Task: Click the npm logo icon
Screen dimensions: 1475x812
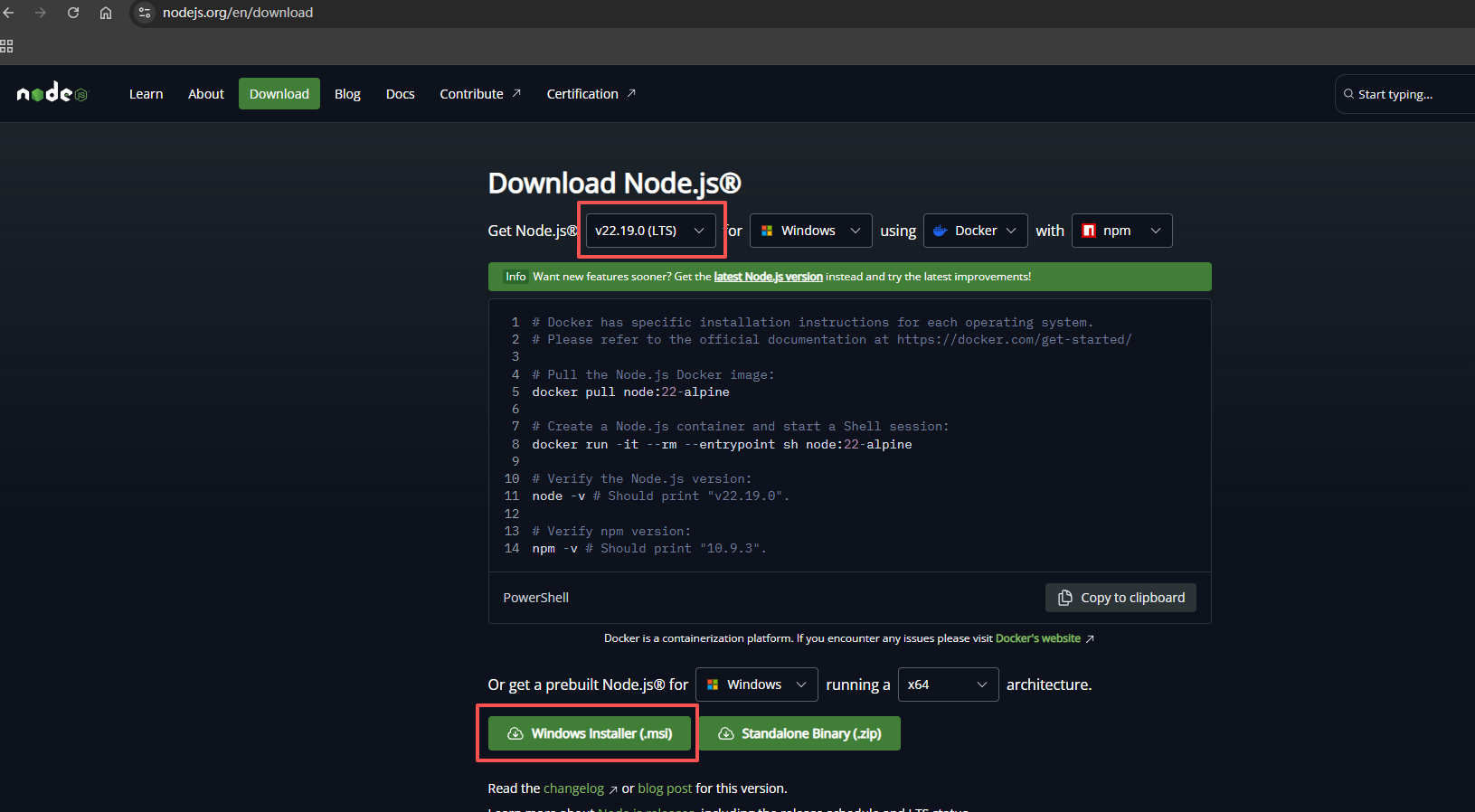Action: [1089, 231]
